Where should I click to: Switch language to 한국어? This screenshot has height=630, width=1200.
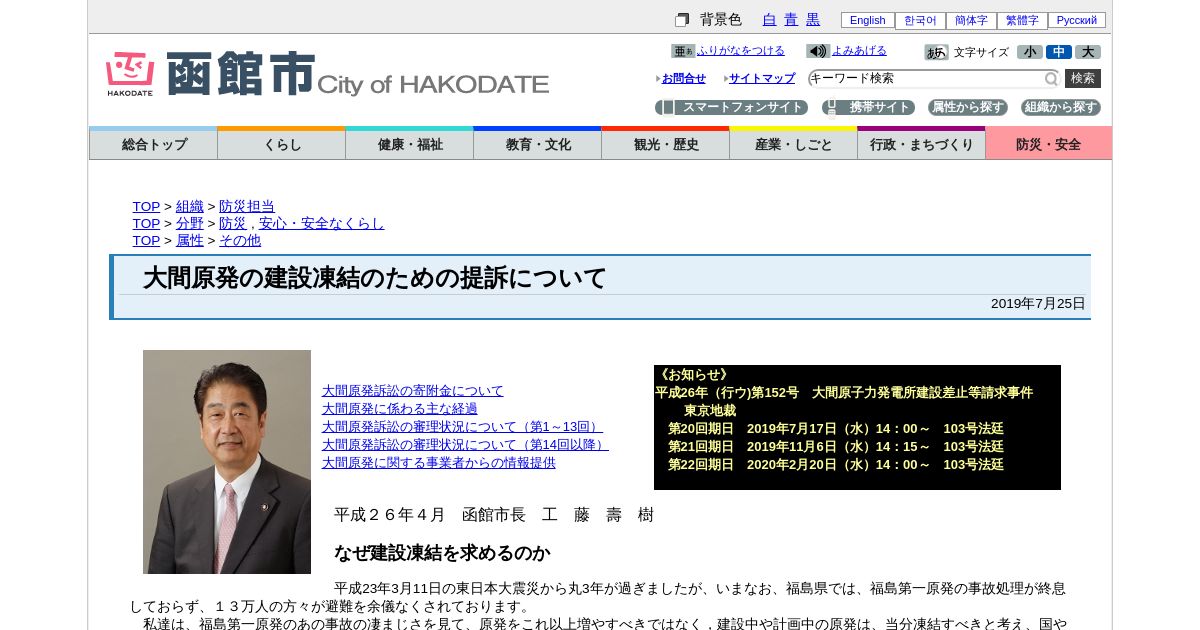tap(920, 20)
